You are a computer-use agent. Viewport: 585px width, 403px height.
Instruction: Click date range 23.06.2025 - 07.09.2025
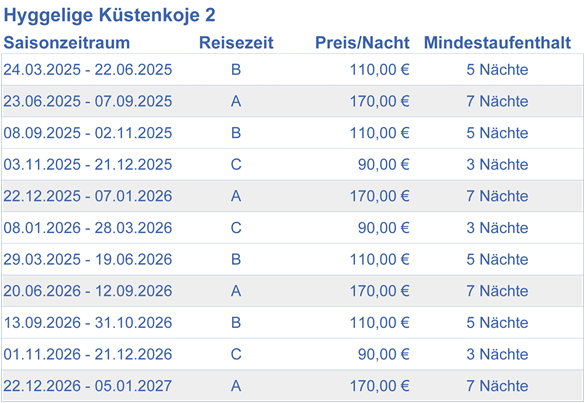[88, 101]
